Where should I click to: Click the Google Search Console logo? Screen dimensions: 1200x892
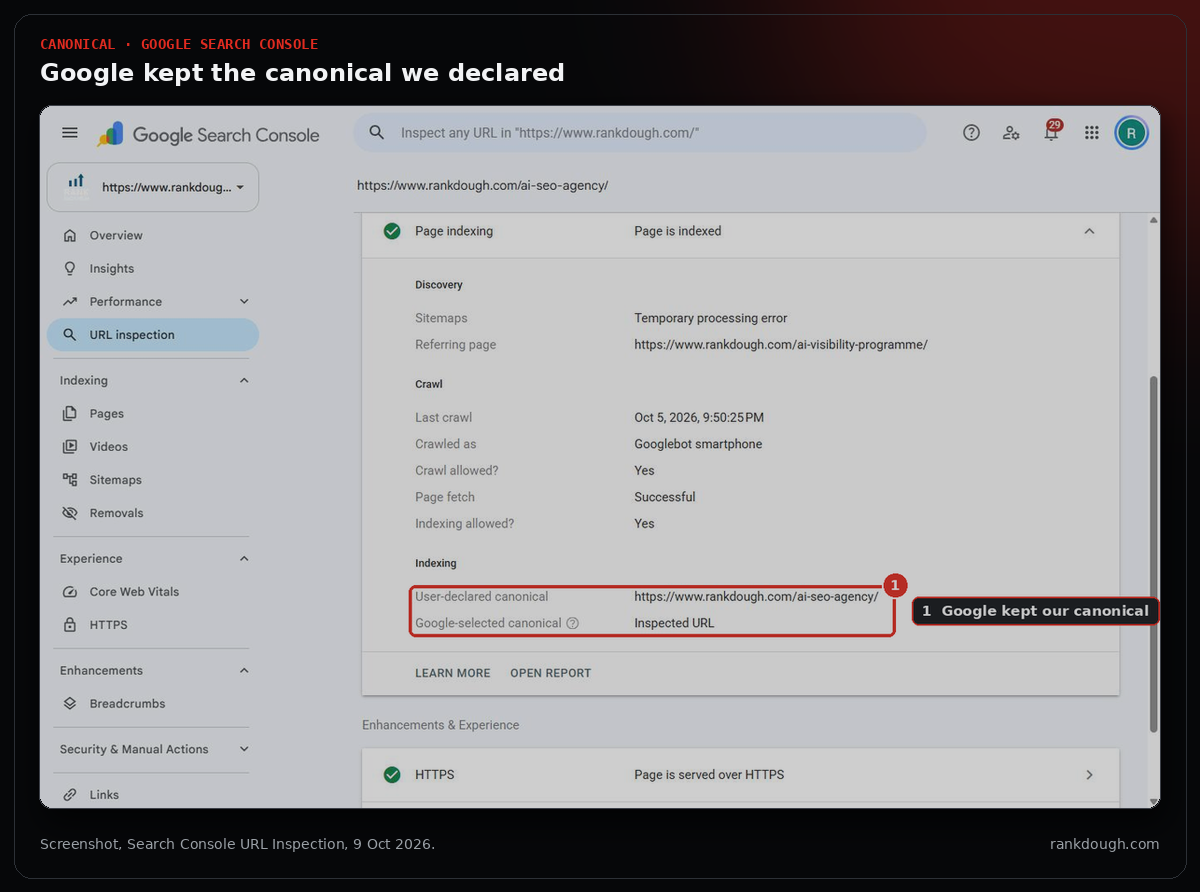(x=208, y=135)
